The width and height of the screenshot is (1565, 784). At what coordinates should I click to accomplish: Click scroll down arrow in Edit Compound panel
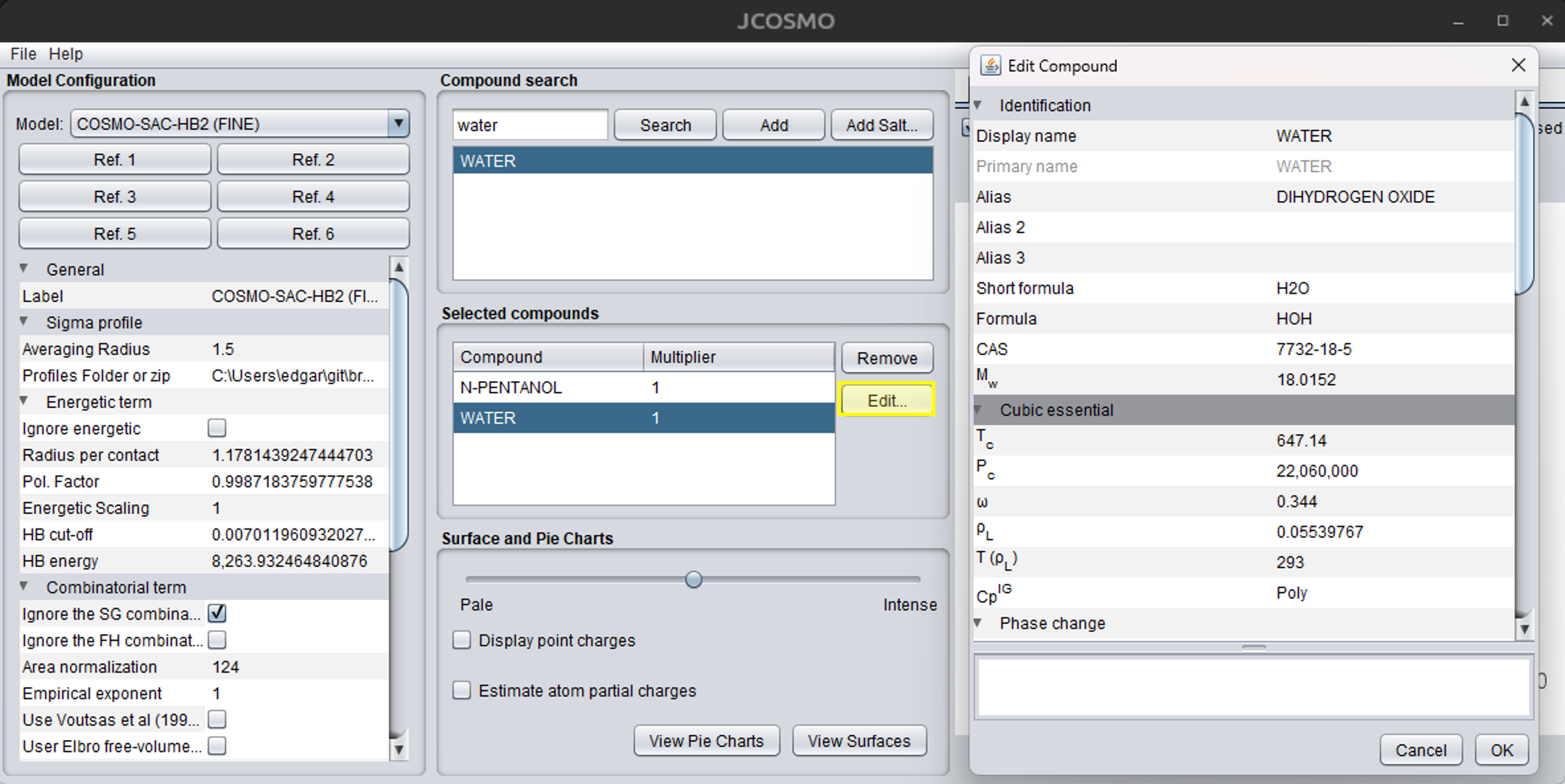(x=1524, y=629)
